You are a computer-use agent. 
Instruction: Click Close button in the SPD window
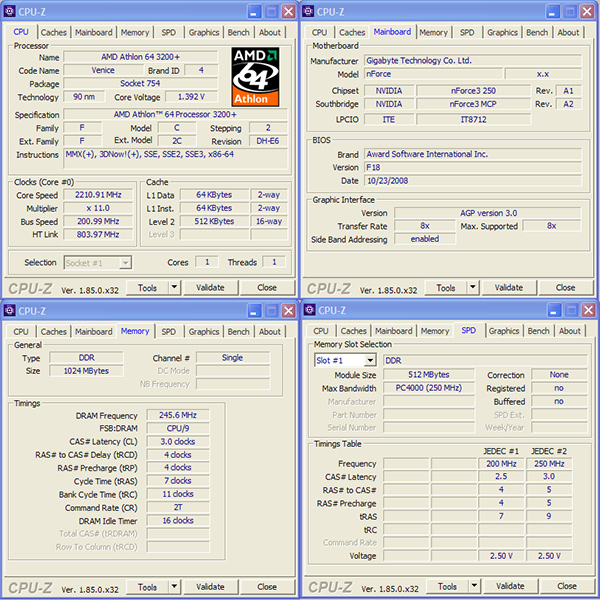[567, 586]
